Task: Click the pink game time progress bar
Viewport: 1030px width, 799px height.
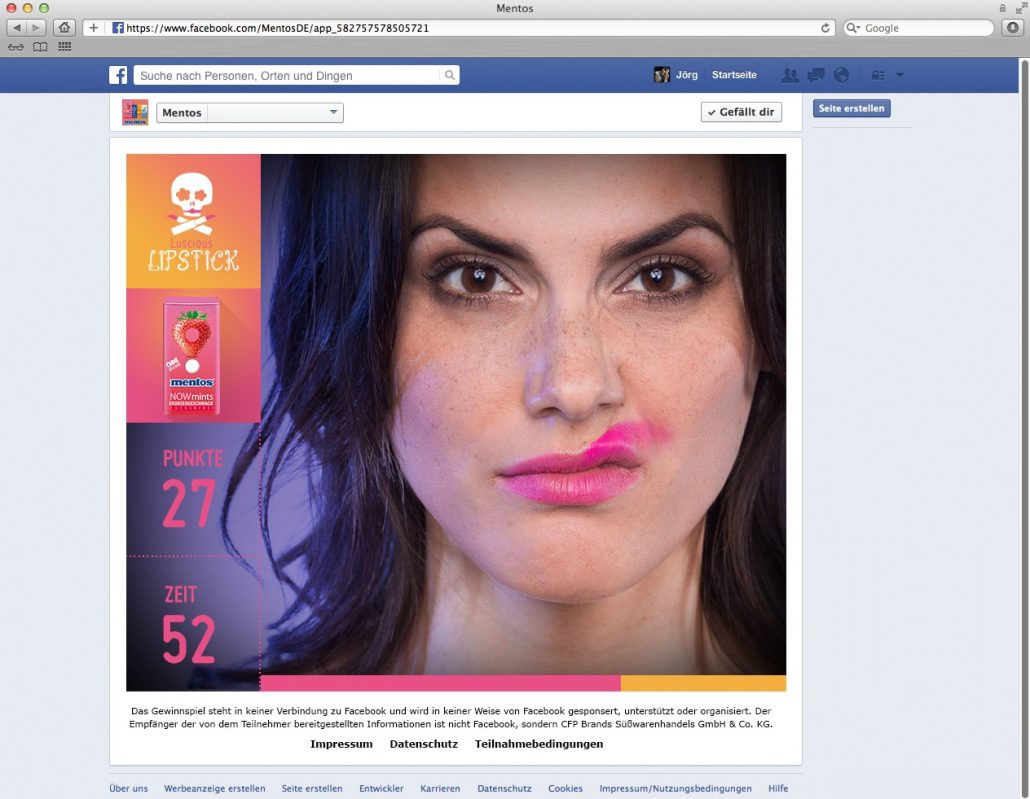Action: pos(440,683)
